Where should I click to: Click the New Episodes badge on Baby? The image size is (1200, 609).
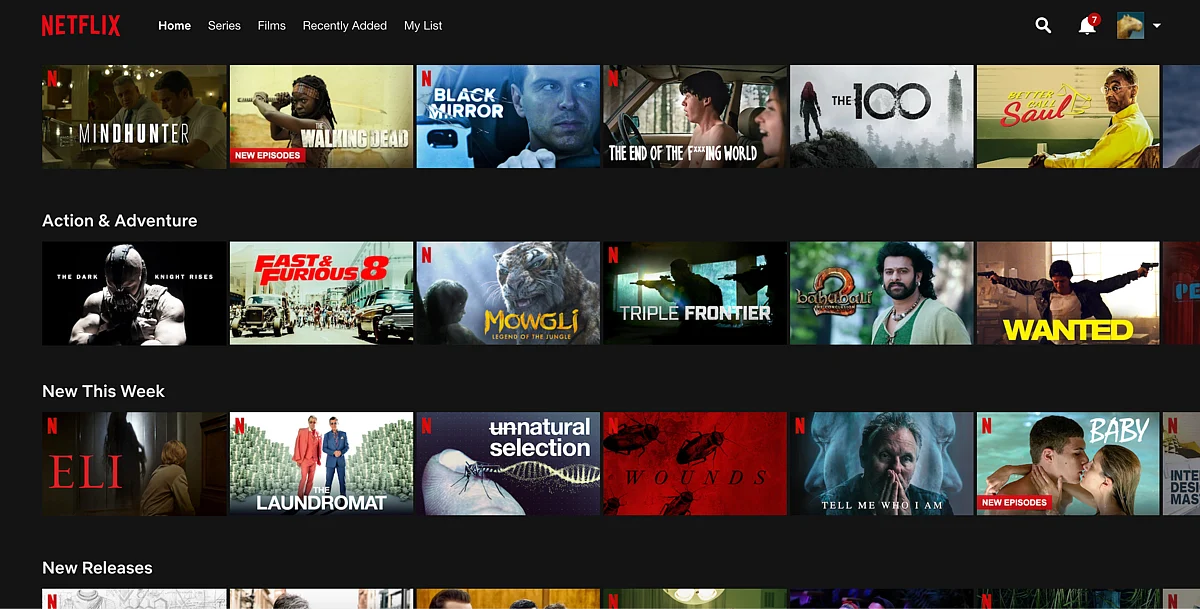(1014, 503)
